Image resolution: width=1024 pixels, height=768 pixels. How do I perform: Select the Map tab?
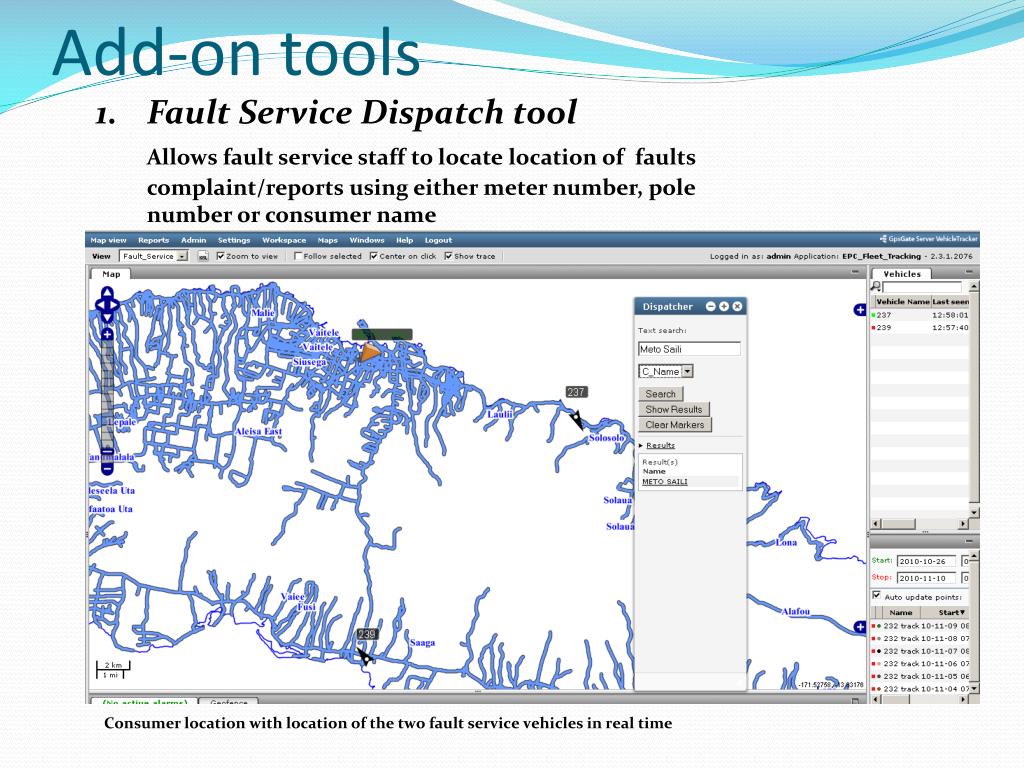pos(110,274)
